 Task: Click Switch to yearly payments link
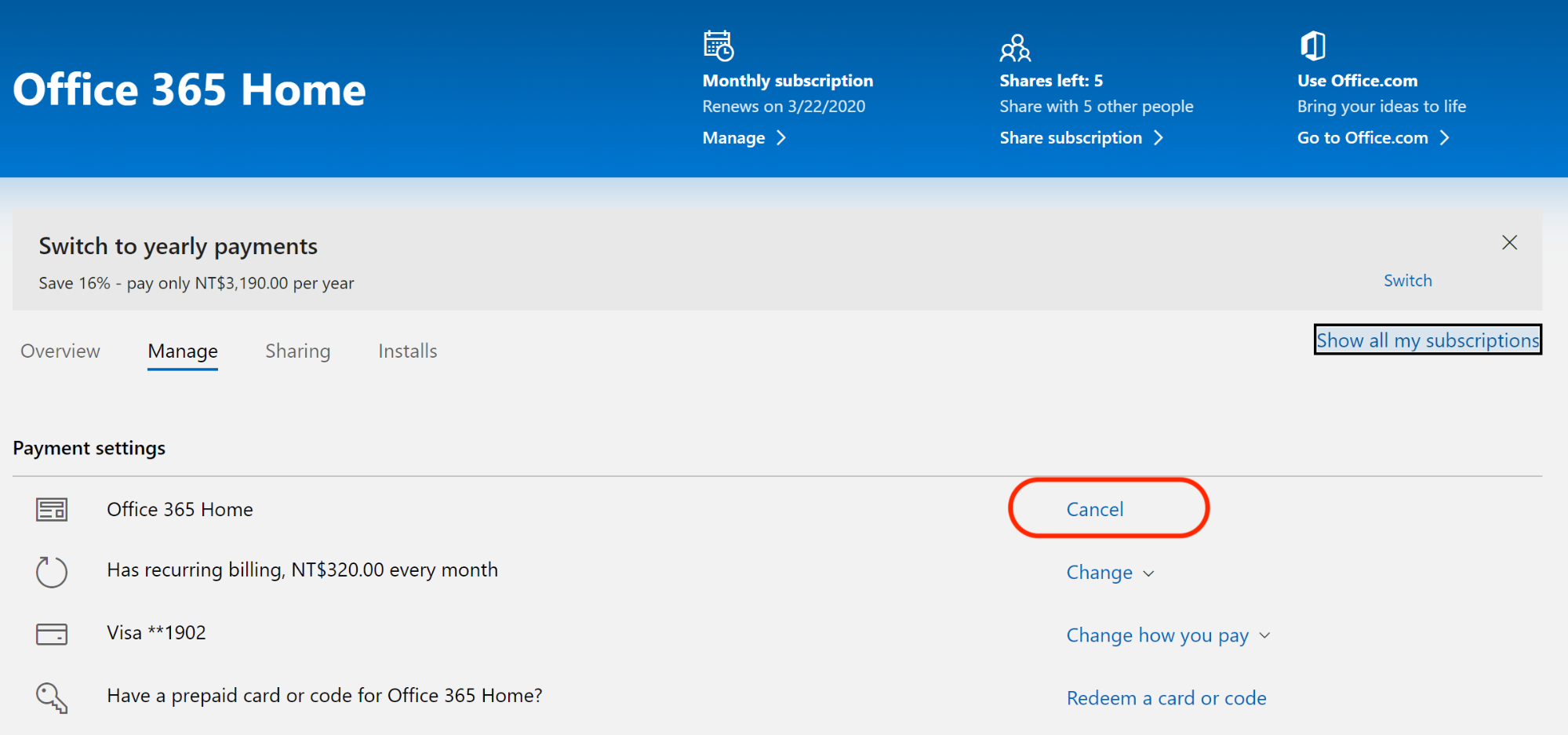[x=1407, y=281]
